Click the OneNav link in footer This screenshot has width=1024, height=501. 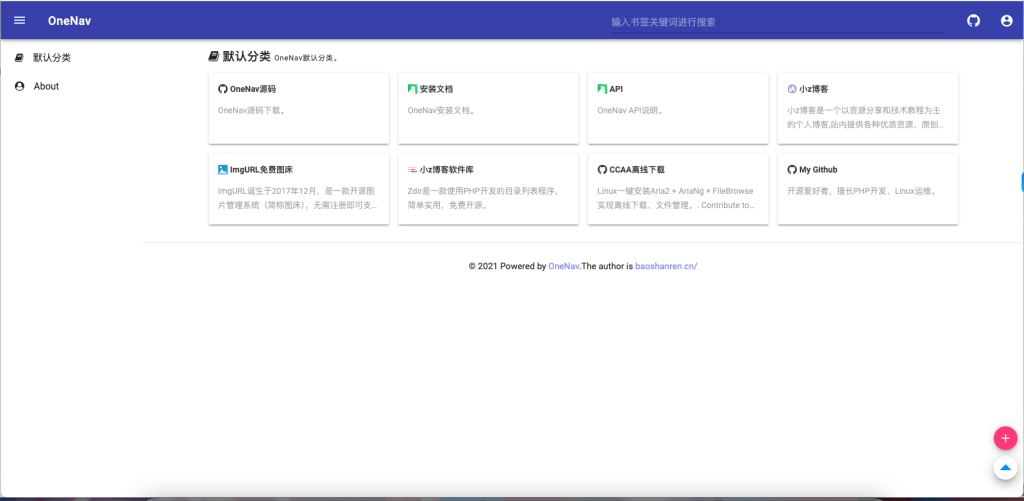tap(564, 266)
